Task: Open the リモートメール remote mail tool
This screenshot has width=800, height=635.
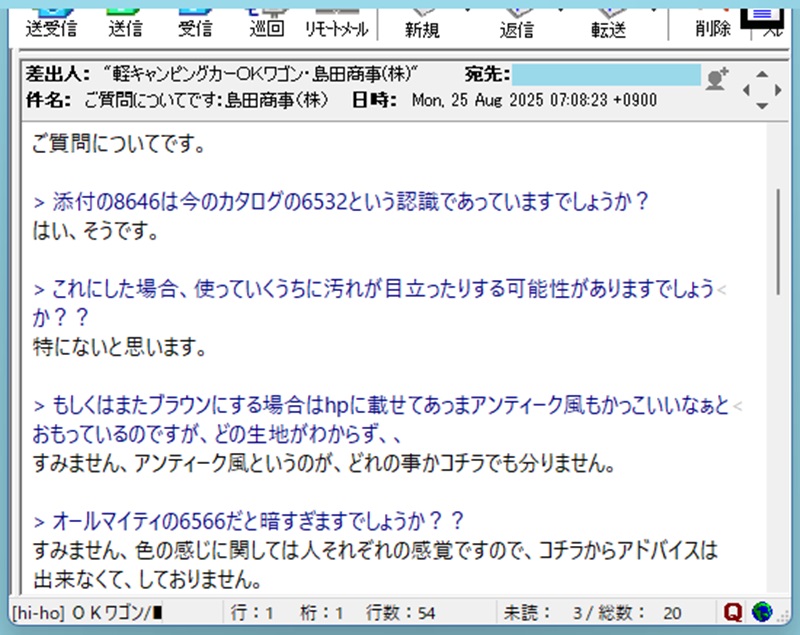Action: tap(336, 23)
